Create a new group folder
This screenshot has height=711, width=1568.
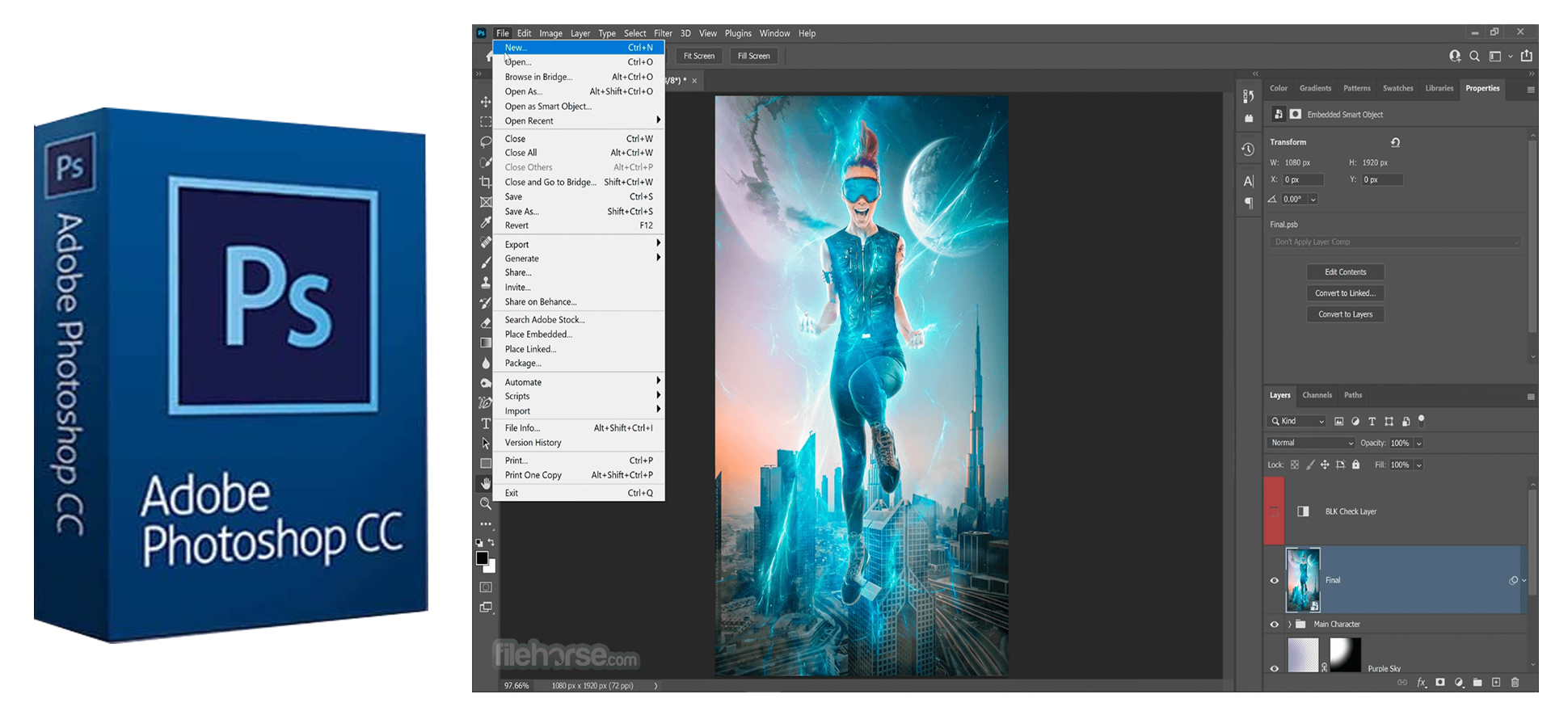click(x=1477, y=683)
